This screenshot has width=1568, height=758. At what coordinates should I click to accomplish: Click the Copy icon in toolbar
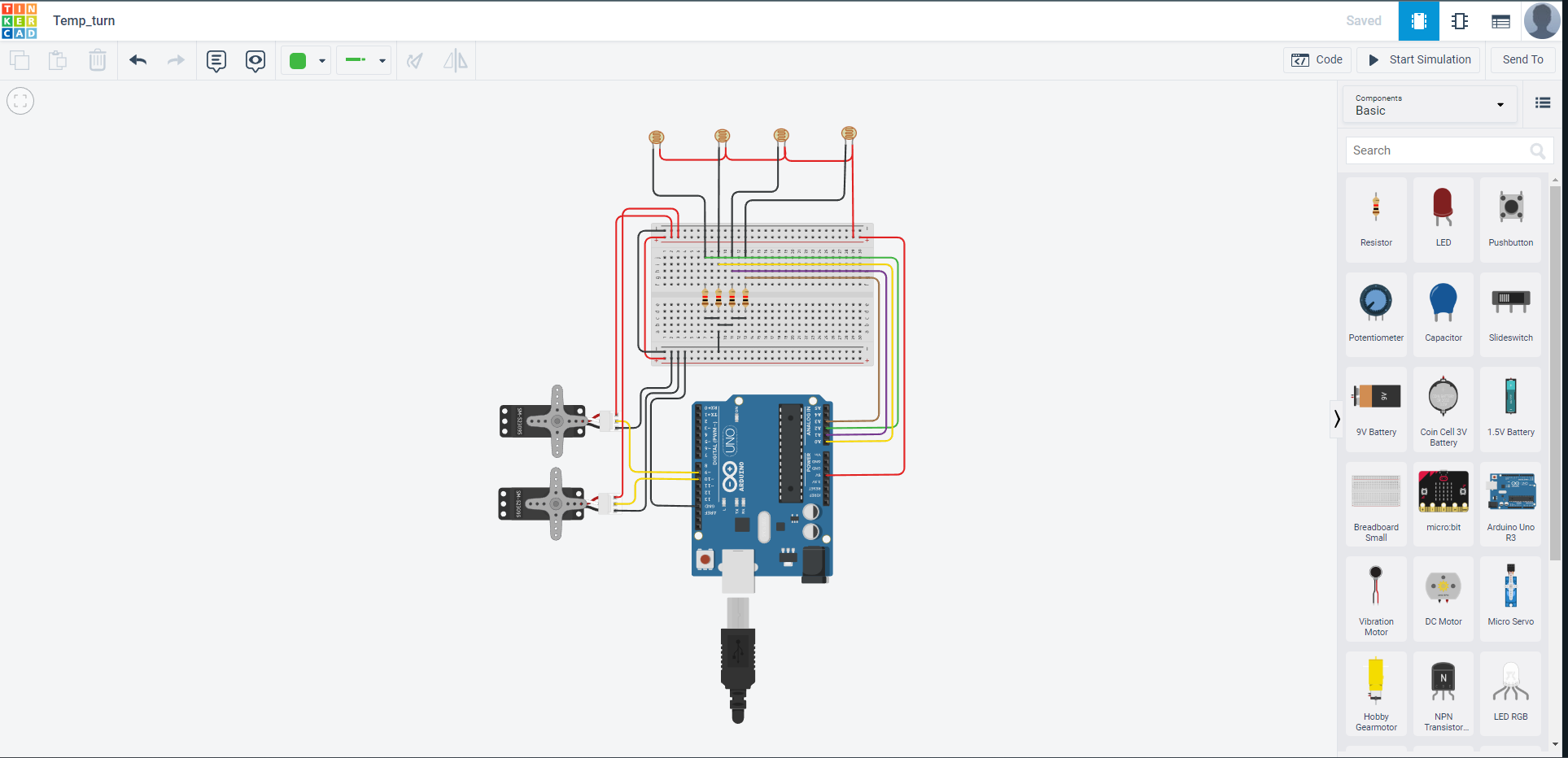pyautogui.click(x=20, y=60)
